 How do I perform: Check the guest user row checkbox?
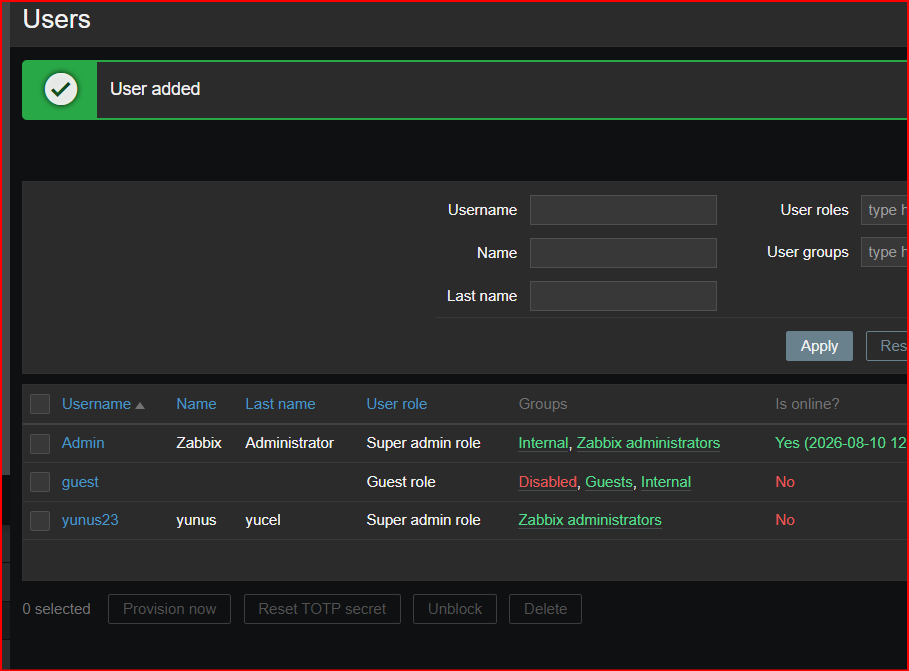coord(40,481)
